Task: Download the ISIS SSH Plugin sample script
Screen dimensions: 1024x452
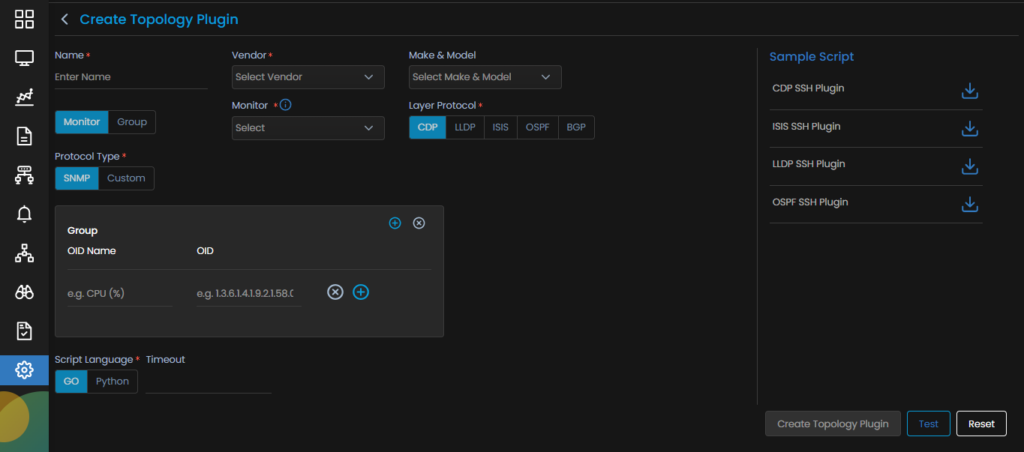Action: [x=968, y=129]
